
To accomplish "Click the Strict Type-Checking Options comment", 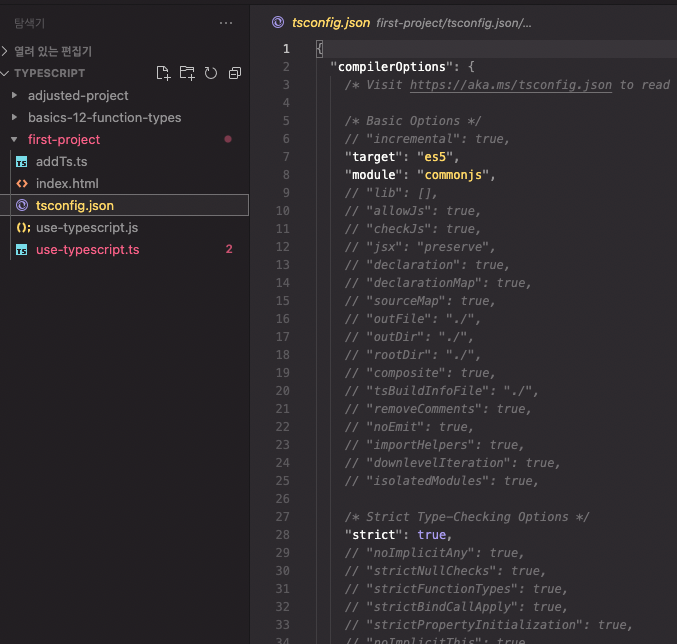I will 467,517.
